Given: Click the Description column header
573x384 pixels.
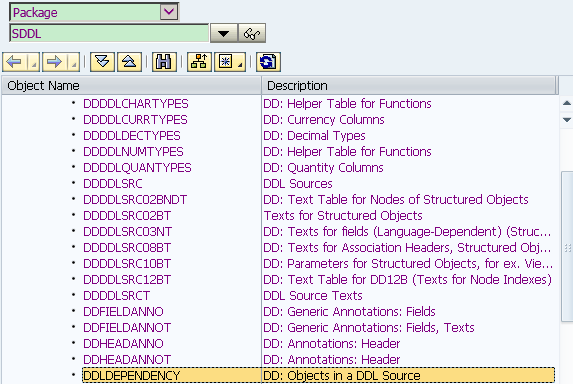Looking at the screenshot, I should click(409, 85).
